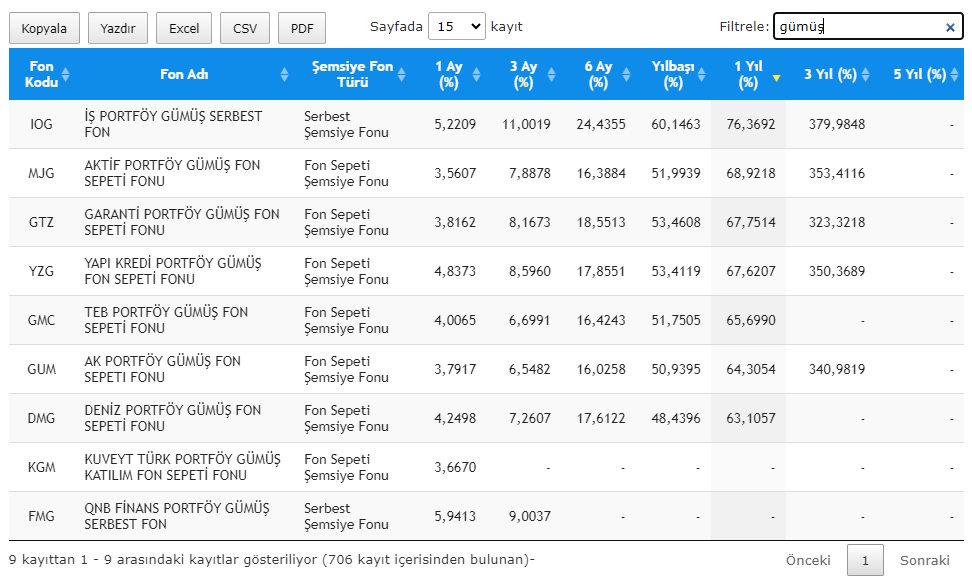
Task: Click DENİZ PORTFÖY GÜMÜŞ FON SEPETİ FONU
Action: point(173,418)
